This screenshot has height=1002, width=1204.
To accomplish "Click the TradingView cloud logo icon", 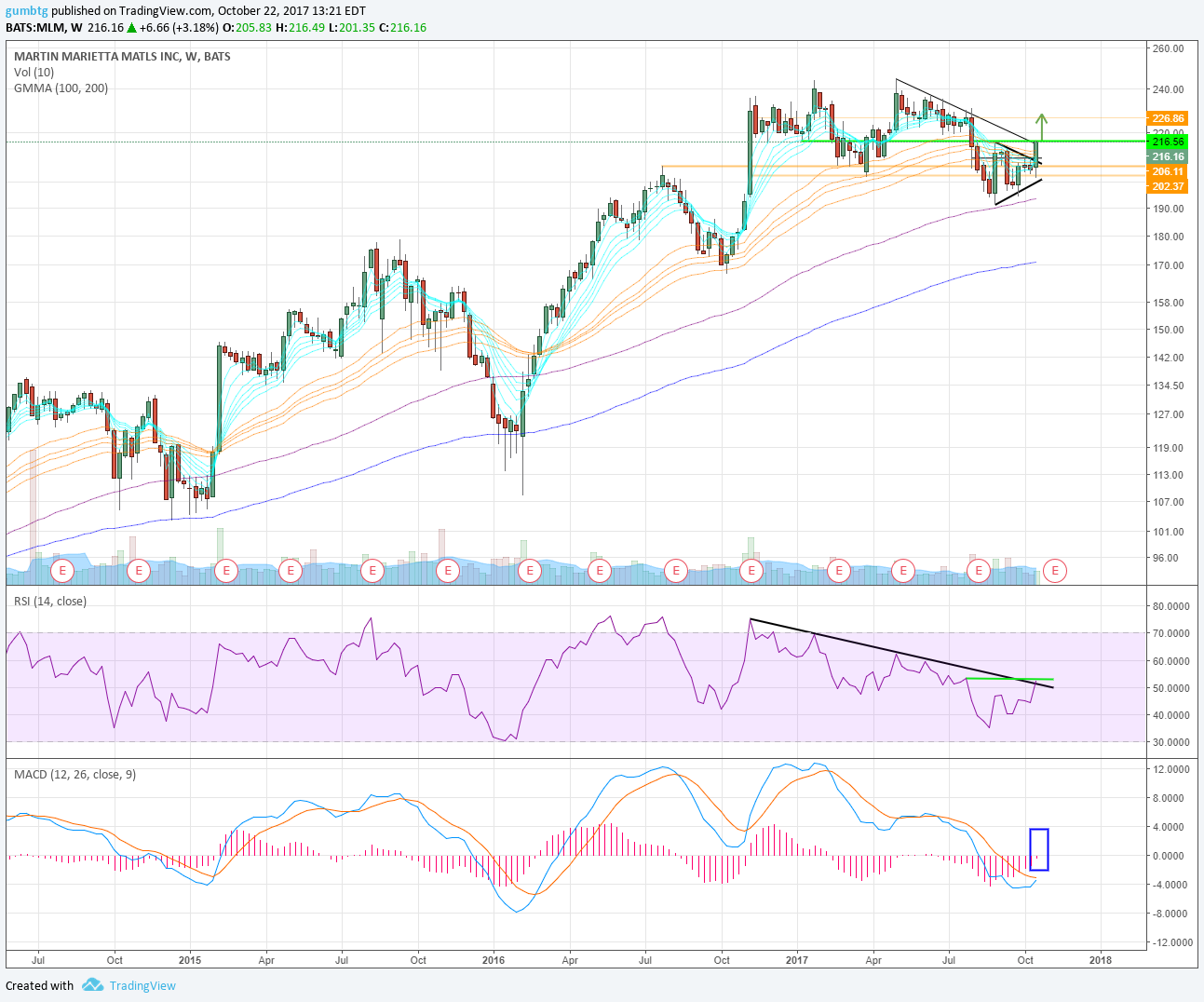I will tap(92, 984).
